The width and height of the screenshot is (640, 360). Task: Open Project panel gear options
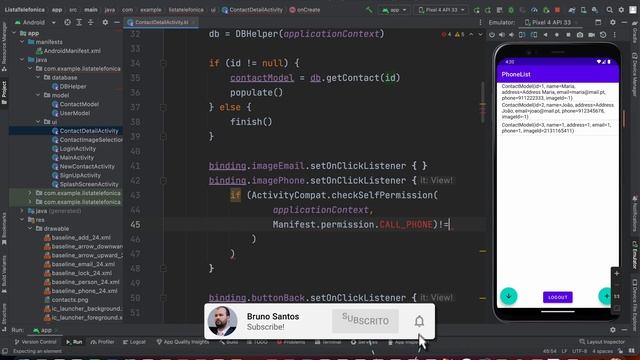click(105, 22)
